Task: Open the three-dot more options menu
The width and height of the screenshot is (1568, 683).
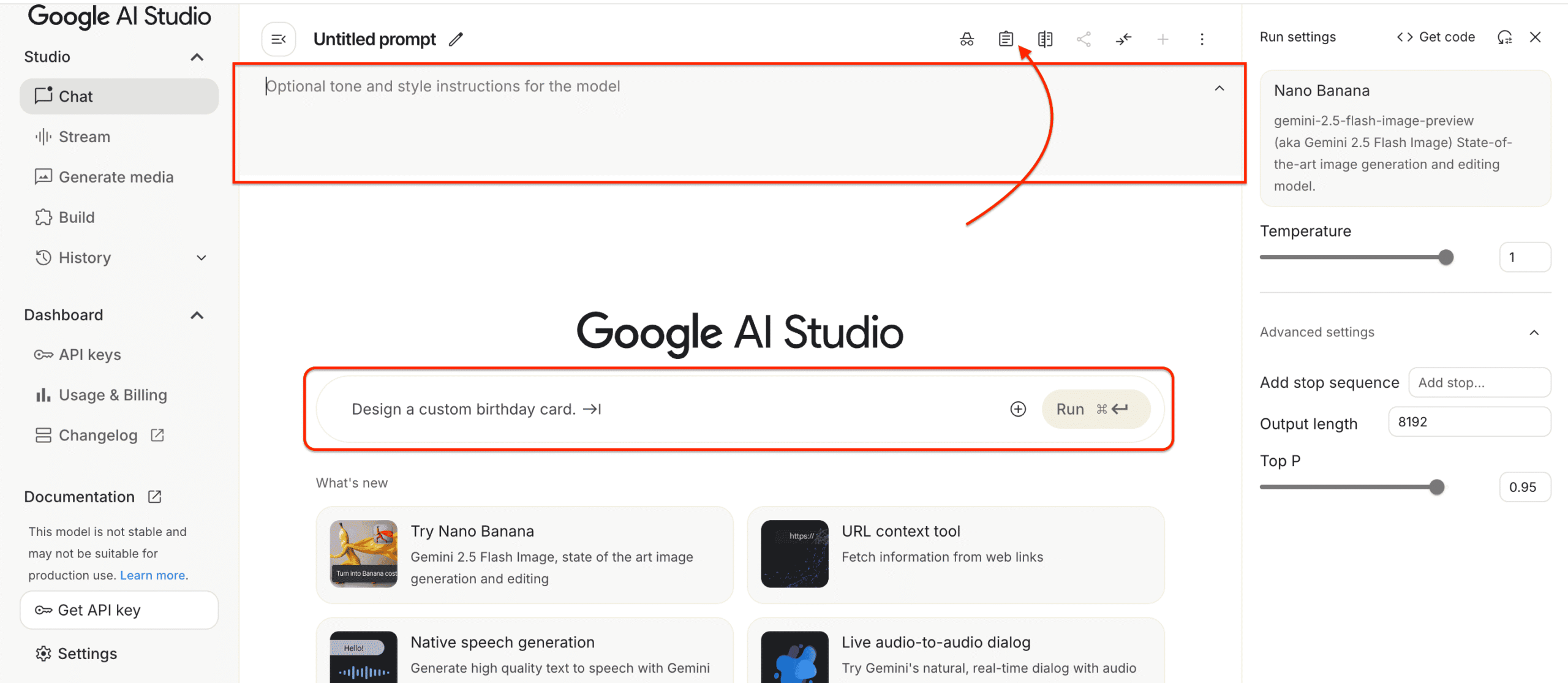Action: click(x=1202, y=39)
